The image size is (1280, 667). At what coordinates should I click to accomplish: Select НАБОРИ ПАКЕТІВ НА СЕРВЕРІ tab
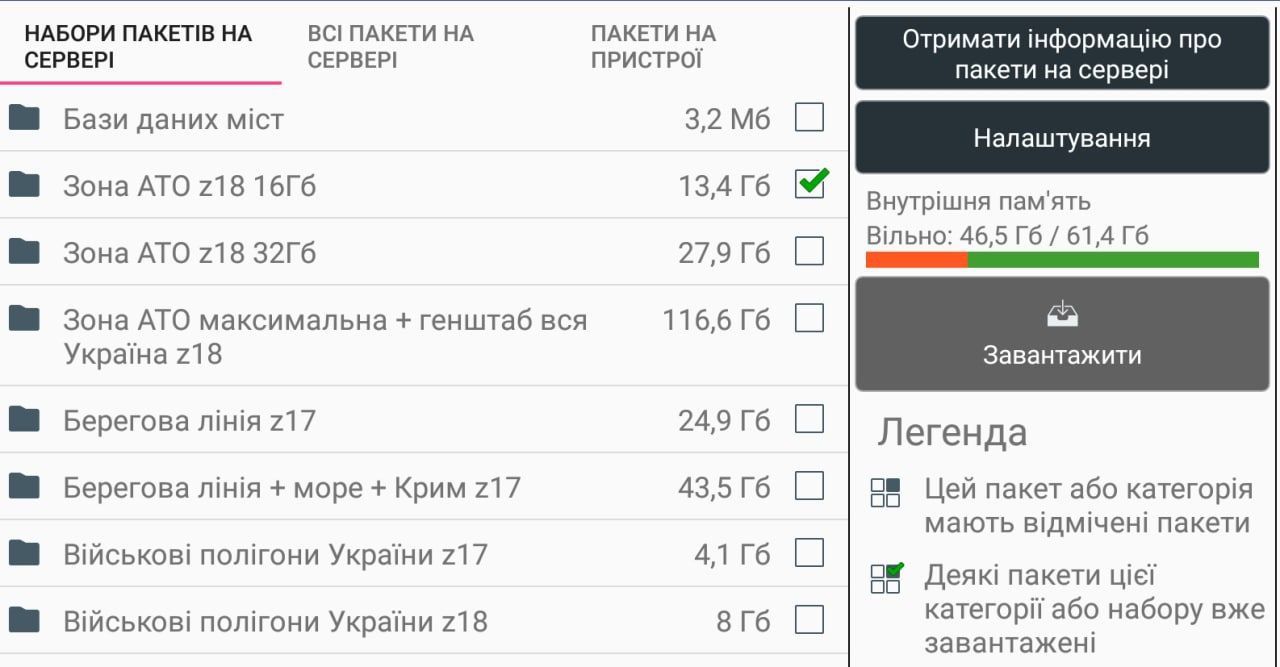pyautogui.click(x=138, y=47)
